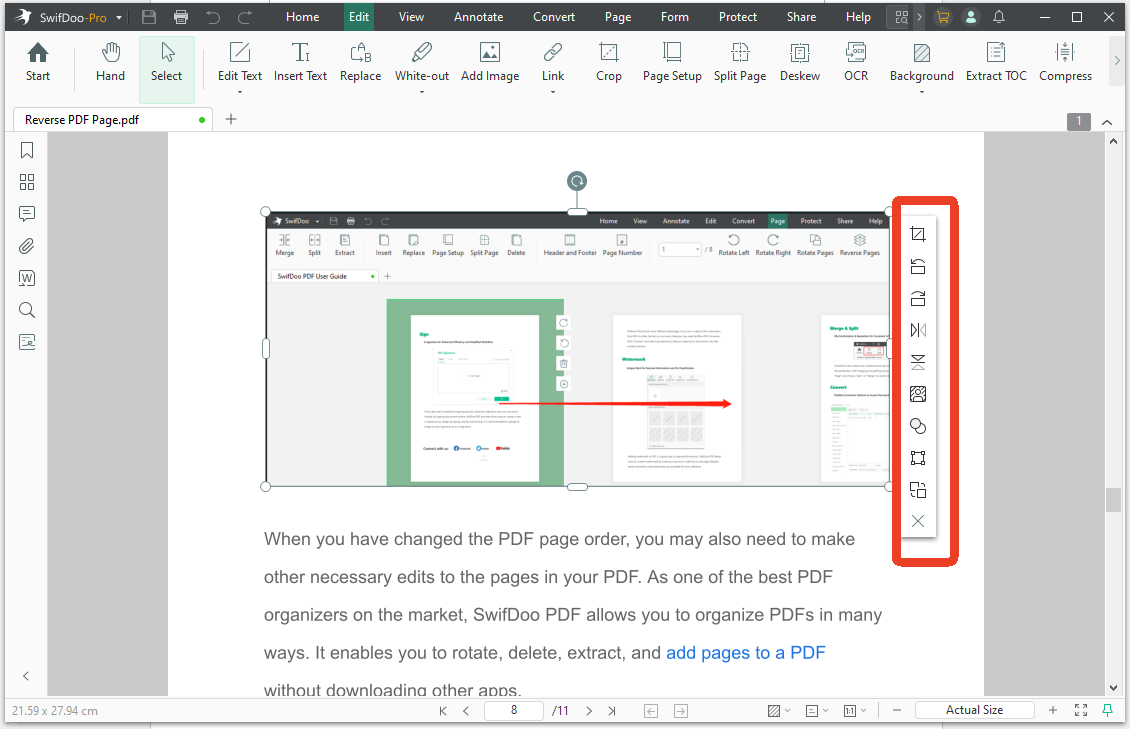Click the page number field
This screenshot has height=729, width=1130.
click(x=514, y=710)
